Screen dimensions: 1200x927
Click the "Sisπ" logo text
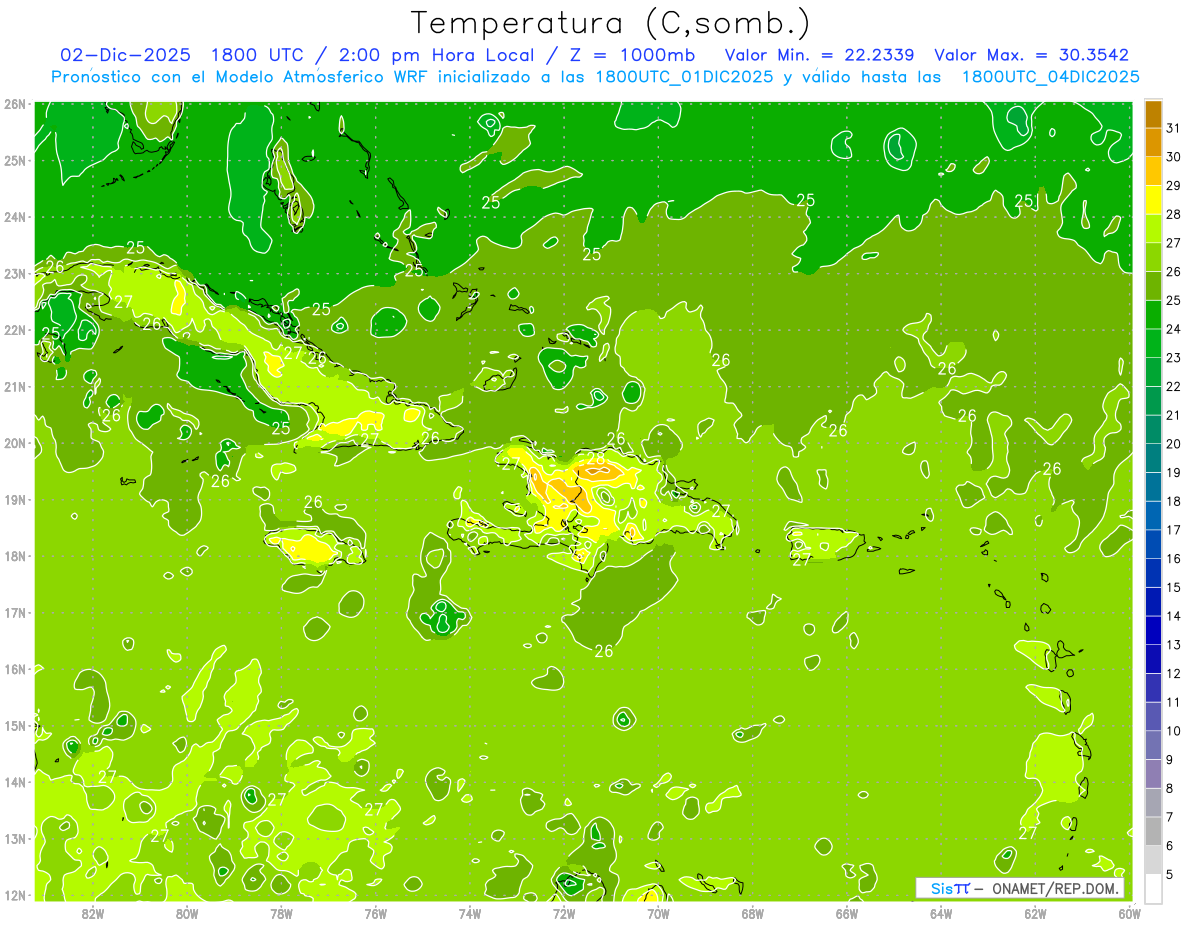(x=949, y=888)
